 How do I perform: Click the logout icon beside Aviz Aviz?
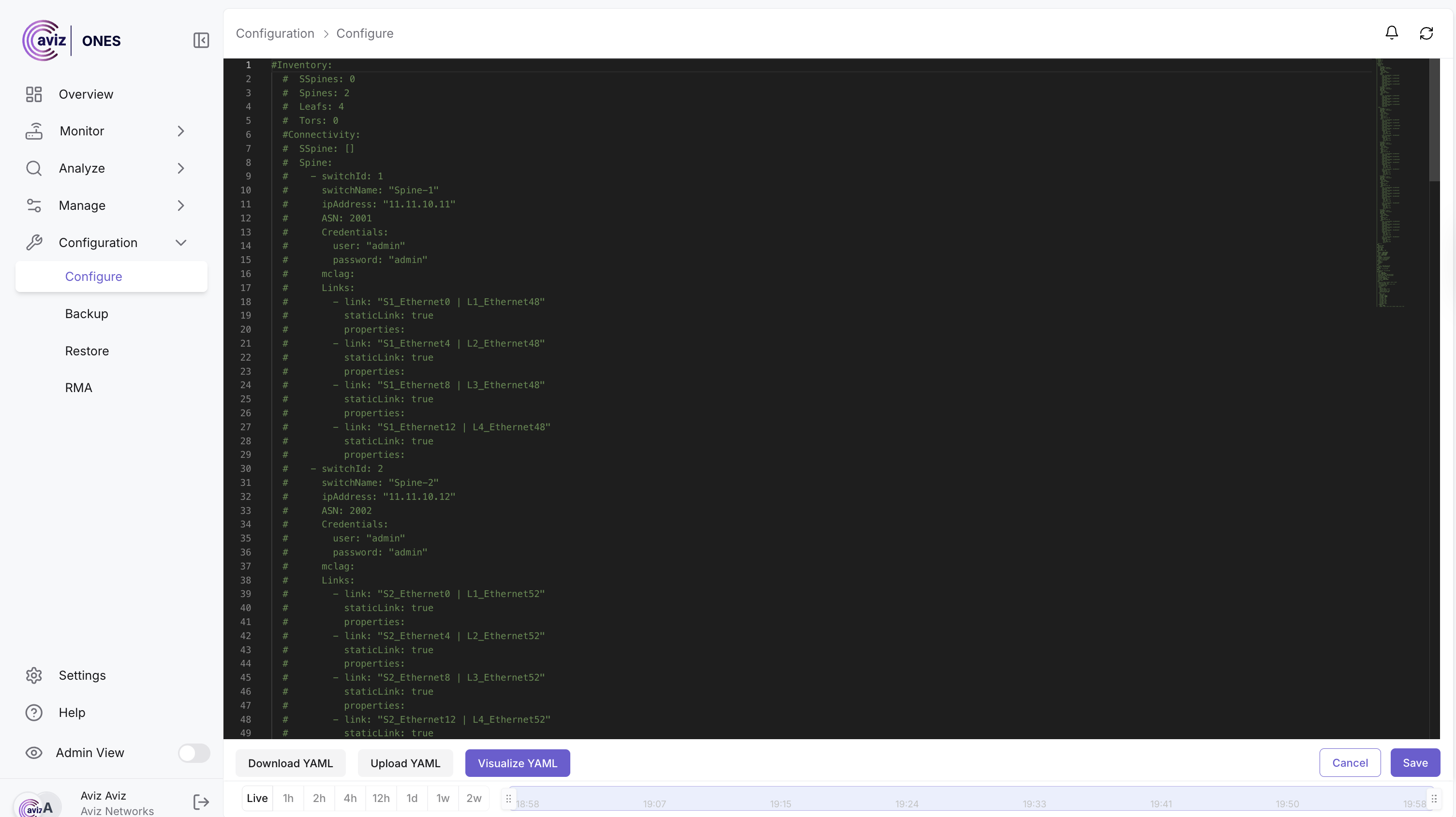coord(201,802)
